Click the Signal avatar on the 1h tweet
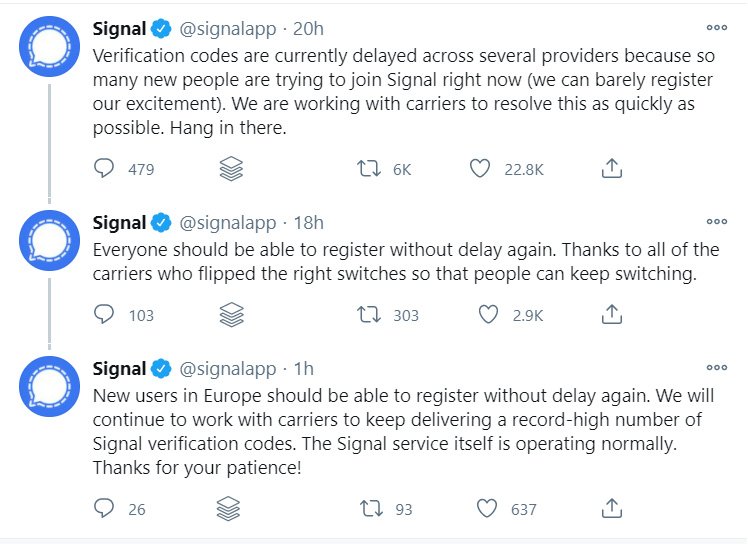748x544 pixels. 49,390
